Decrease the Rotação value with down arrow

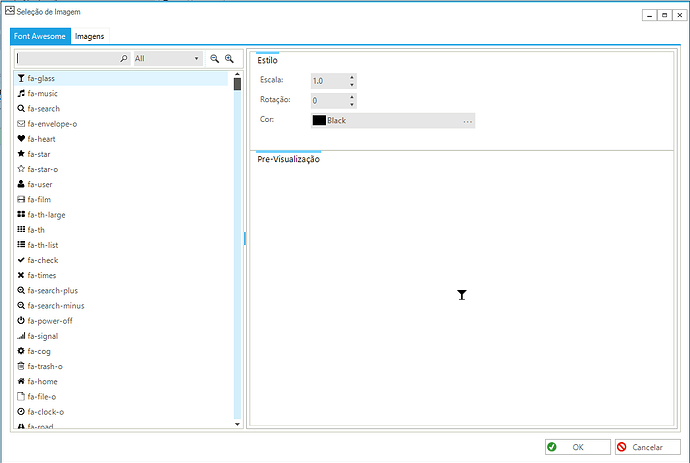[x=352, y=104]
